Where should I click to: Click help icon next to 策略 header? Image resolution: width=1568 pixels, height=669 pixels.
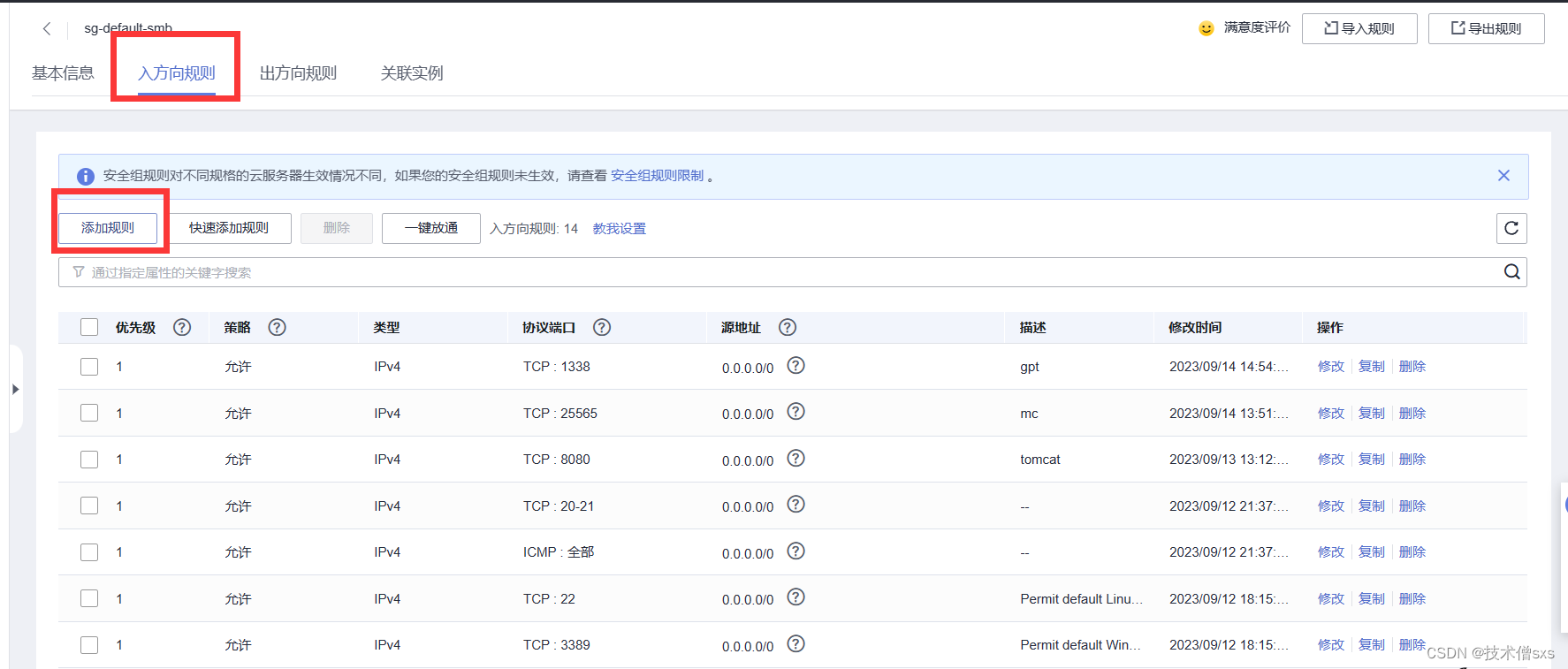[x=277, y=328]
